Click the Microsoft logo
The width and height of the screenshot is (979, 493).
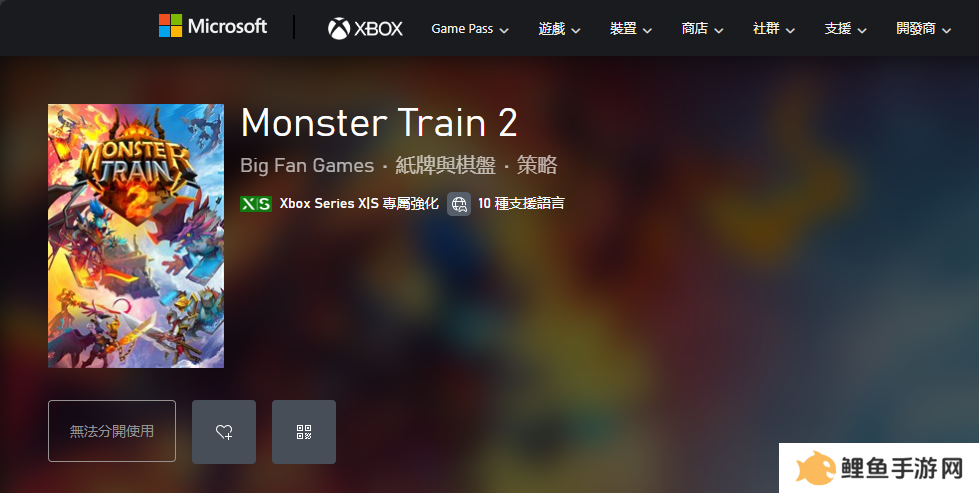[213, 26]
